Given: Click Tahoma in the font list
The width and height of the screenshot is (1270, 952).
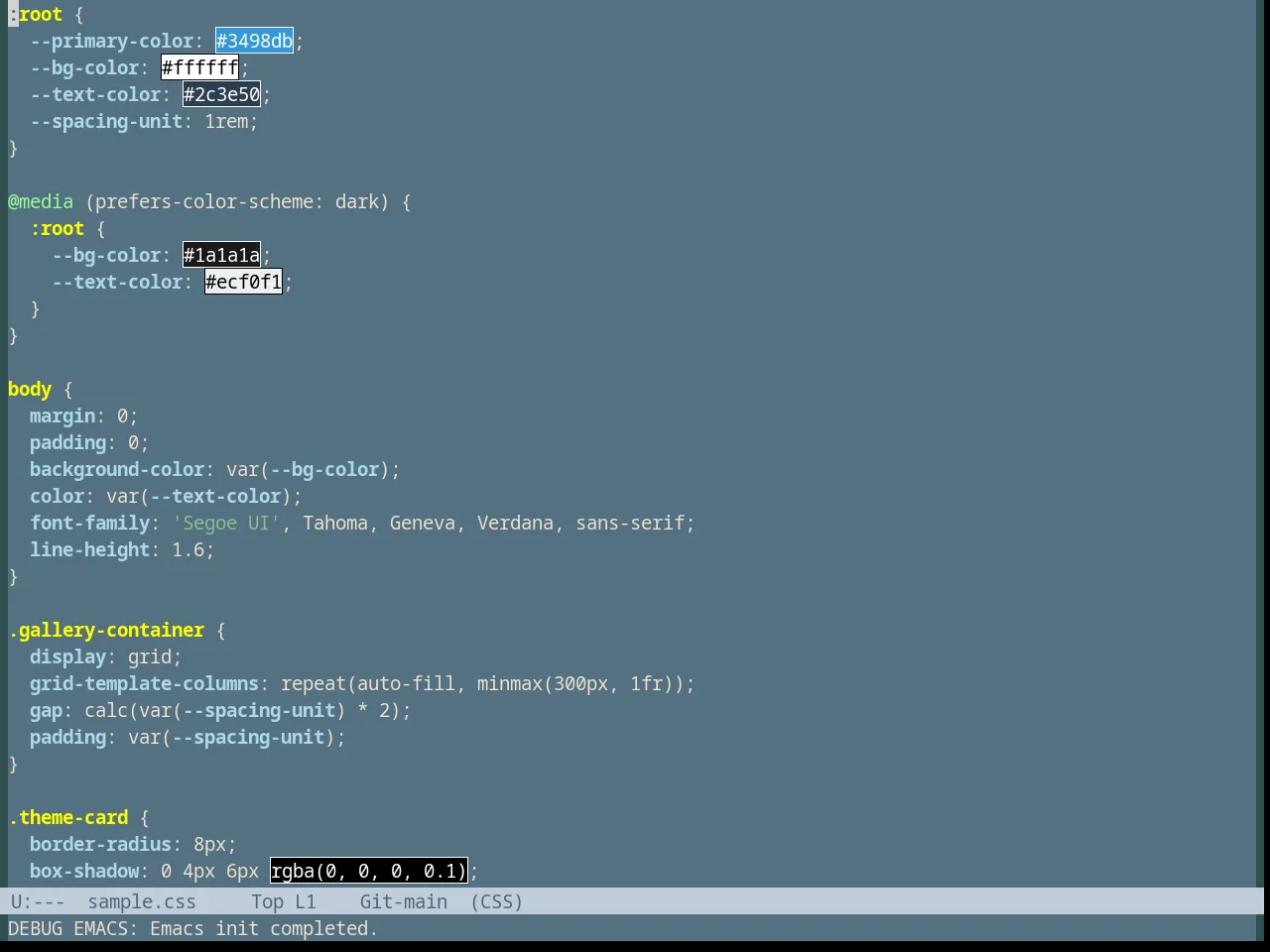Looking at the screenshot, I should (x=335, y=523).
